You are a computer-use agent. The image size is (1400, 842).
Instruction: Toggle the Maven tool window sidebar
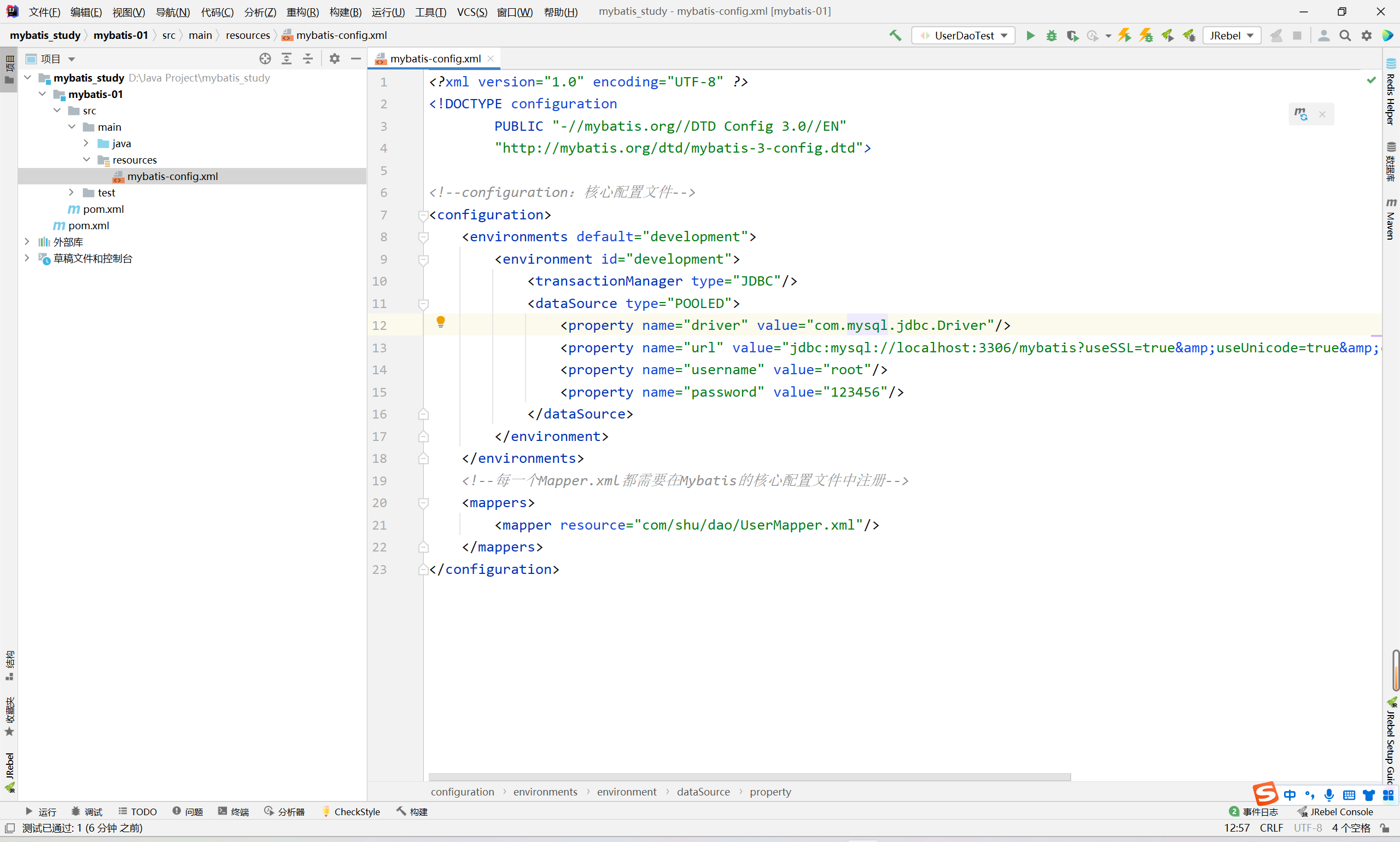point(1391,220)
